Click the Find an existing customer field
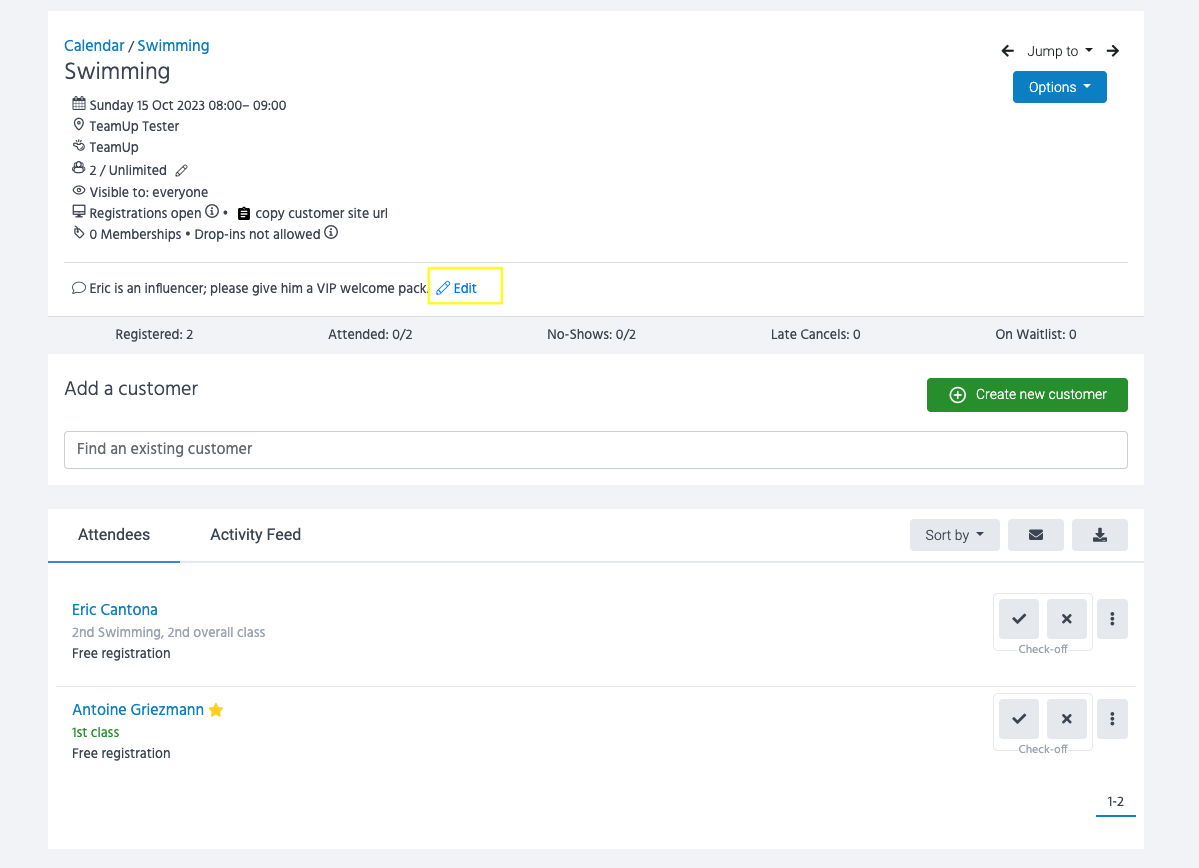1199x868 pixels. [595, 449]
